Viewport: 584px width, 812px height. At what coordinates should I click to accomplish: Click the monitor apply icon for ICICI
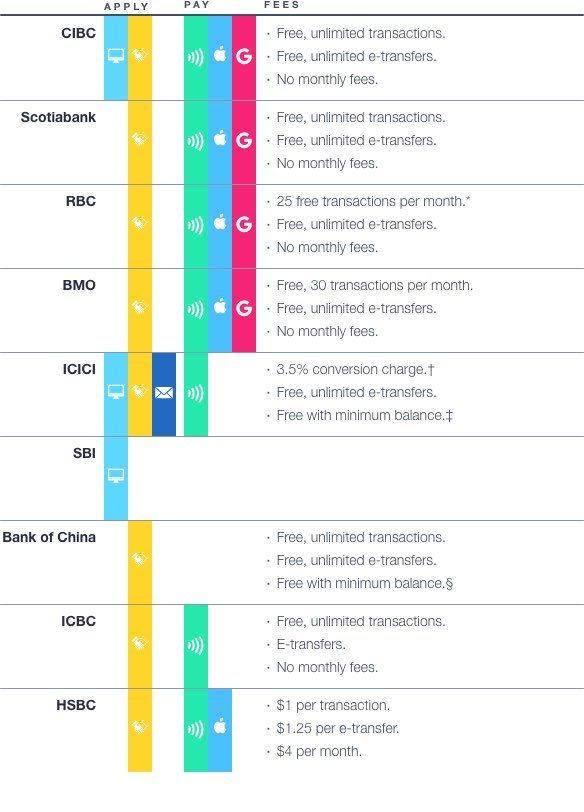pyautogui.click(x=116, y=392)
